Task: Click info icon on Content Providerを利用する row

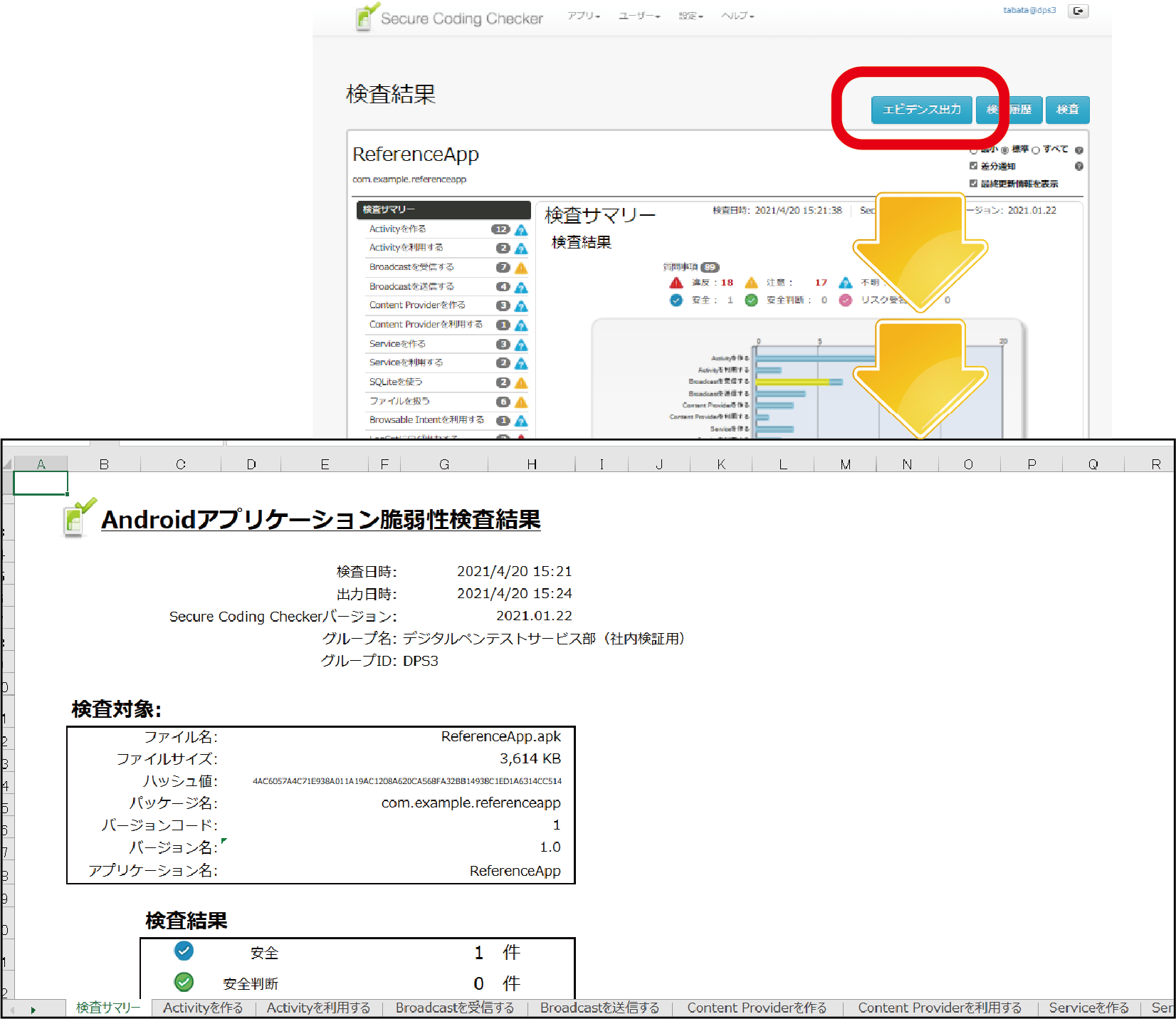Action: pyautogui.click(x=521, y=325)
